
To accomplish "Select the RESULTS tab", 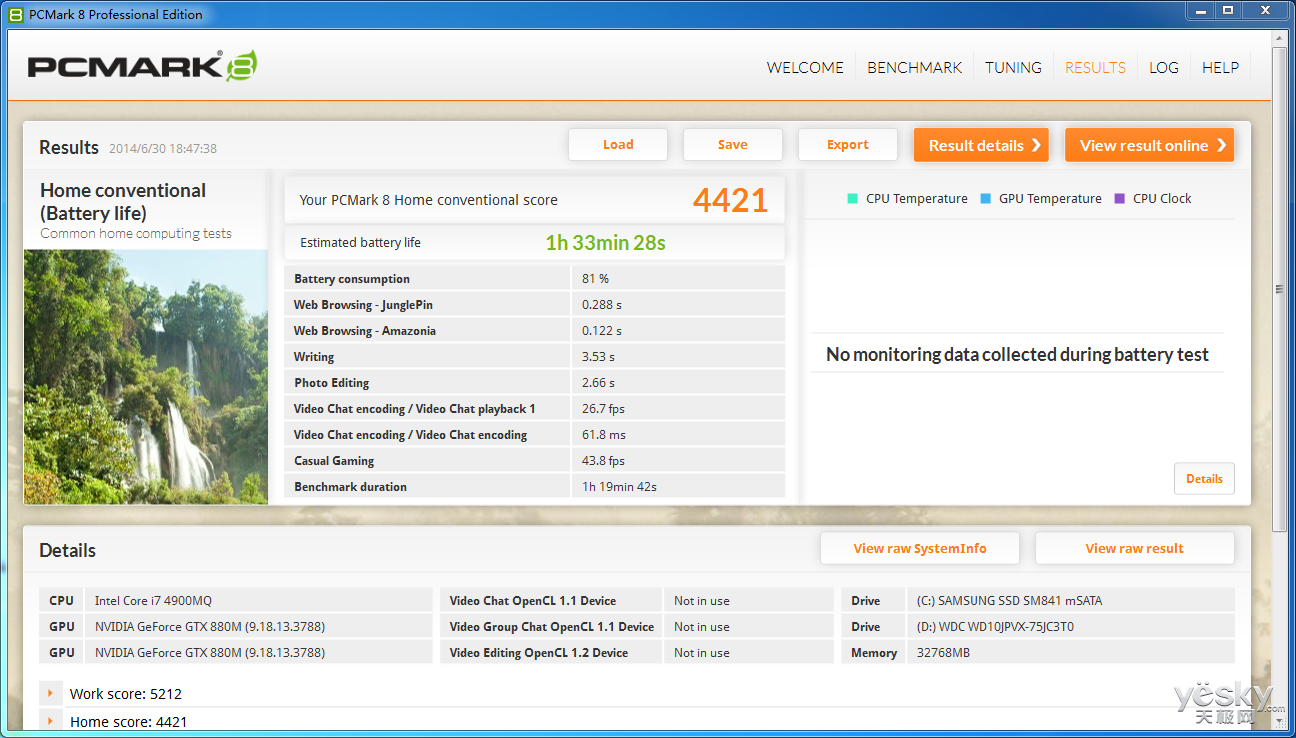I will 1095,67.
